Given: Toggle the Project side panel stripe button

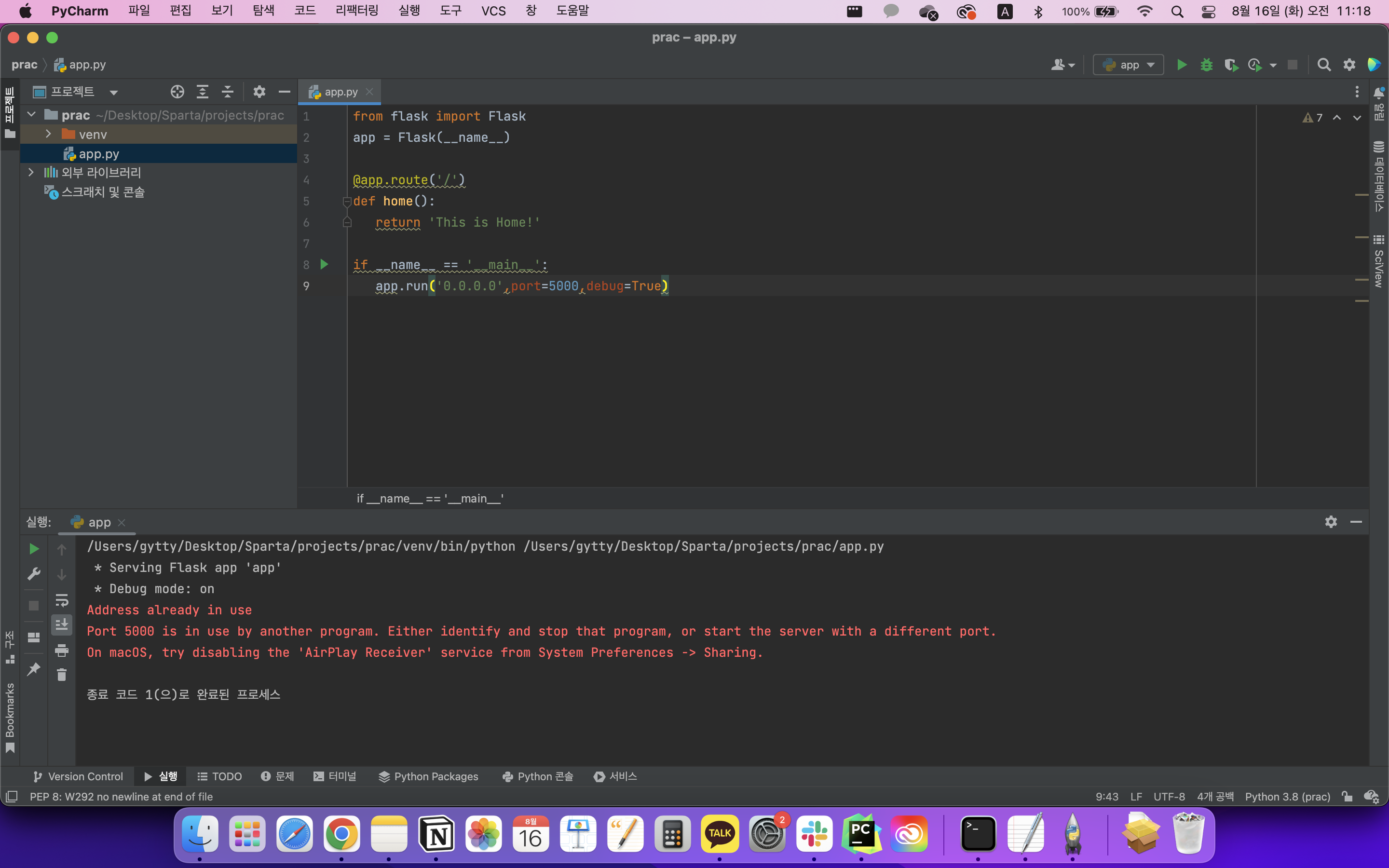Looking at the screenshot, I should click(x=10, y=113).
